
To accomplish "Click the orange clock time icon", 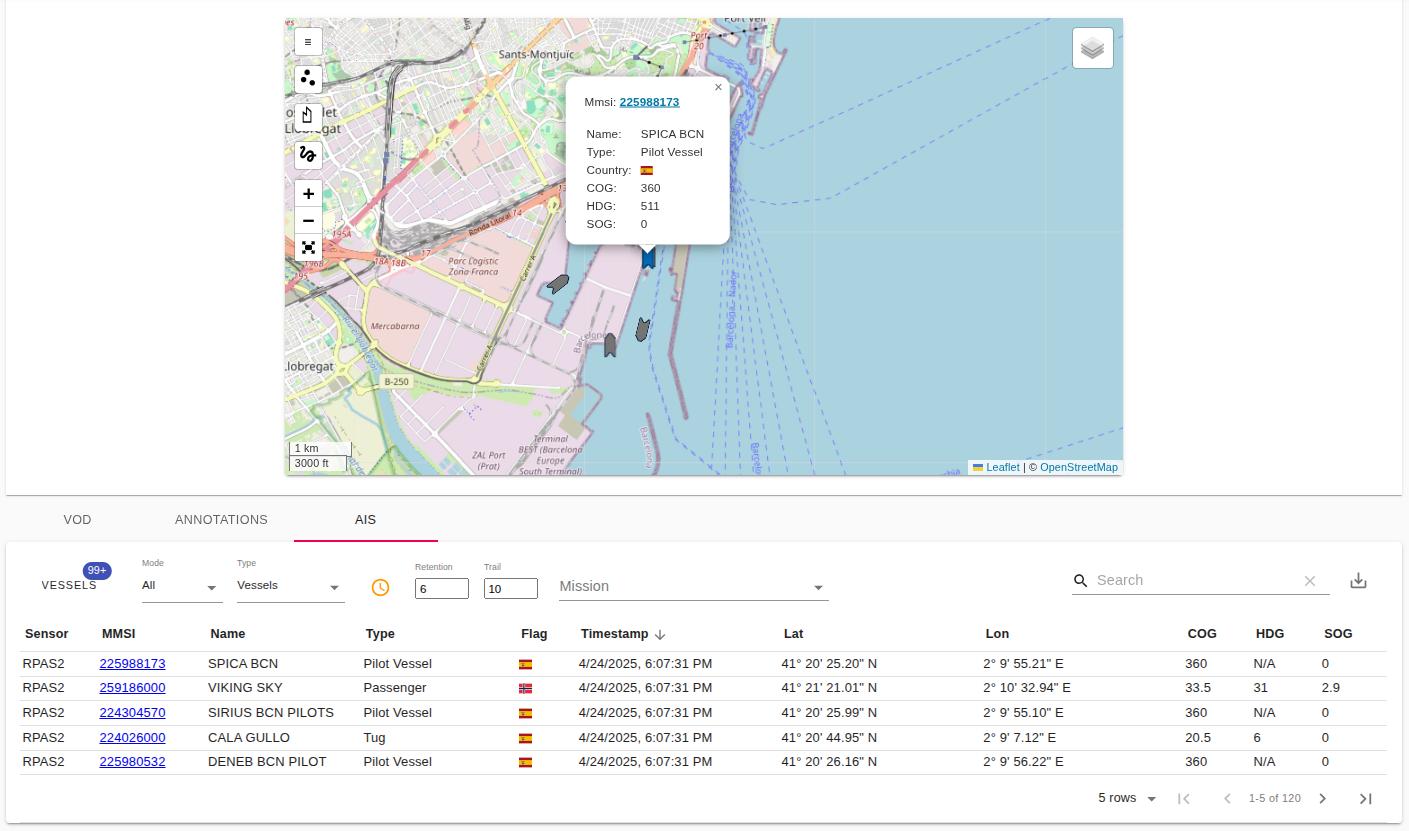I will point(380,588).
